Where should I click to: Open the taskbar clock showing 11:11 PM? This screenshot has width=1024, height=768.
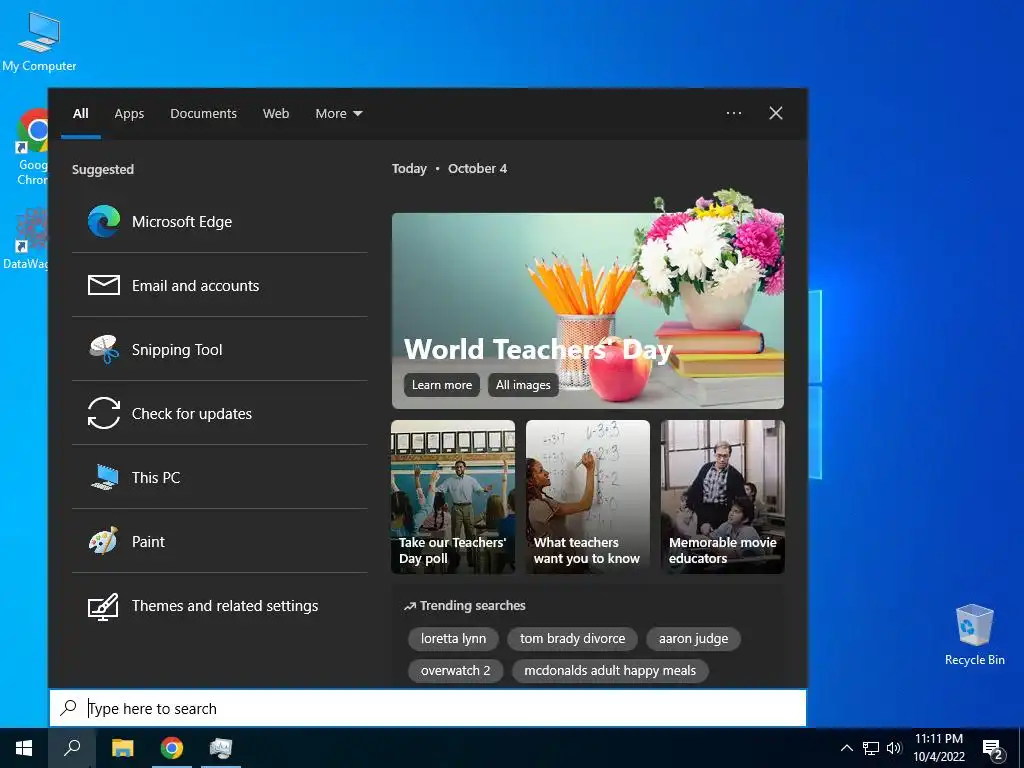[x=939, y=748]
